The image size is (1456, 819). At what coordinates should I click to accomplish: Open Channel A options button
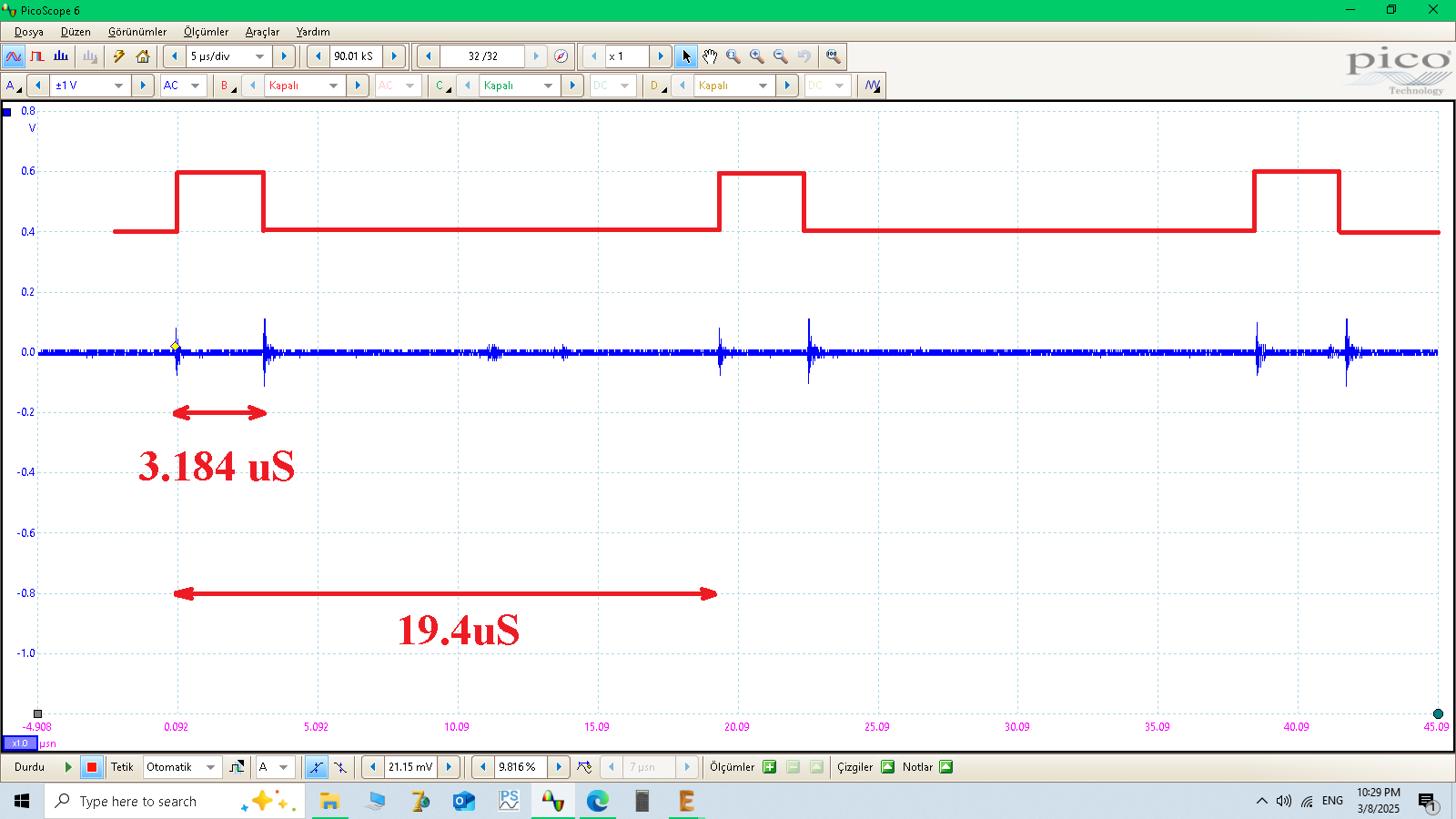pyautogui.click(x=13, y=86)
